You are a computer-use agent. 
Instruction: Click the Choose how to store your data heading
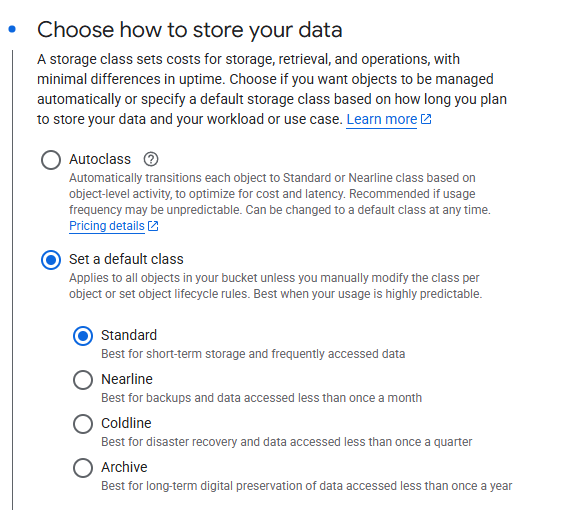point(190,30)
